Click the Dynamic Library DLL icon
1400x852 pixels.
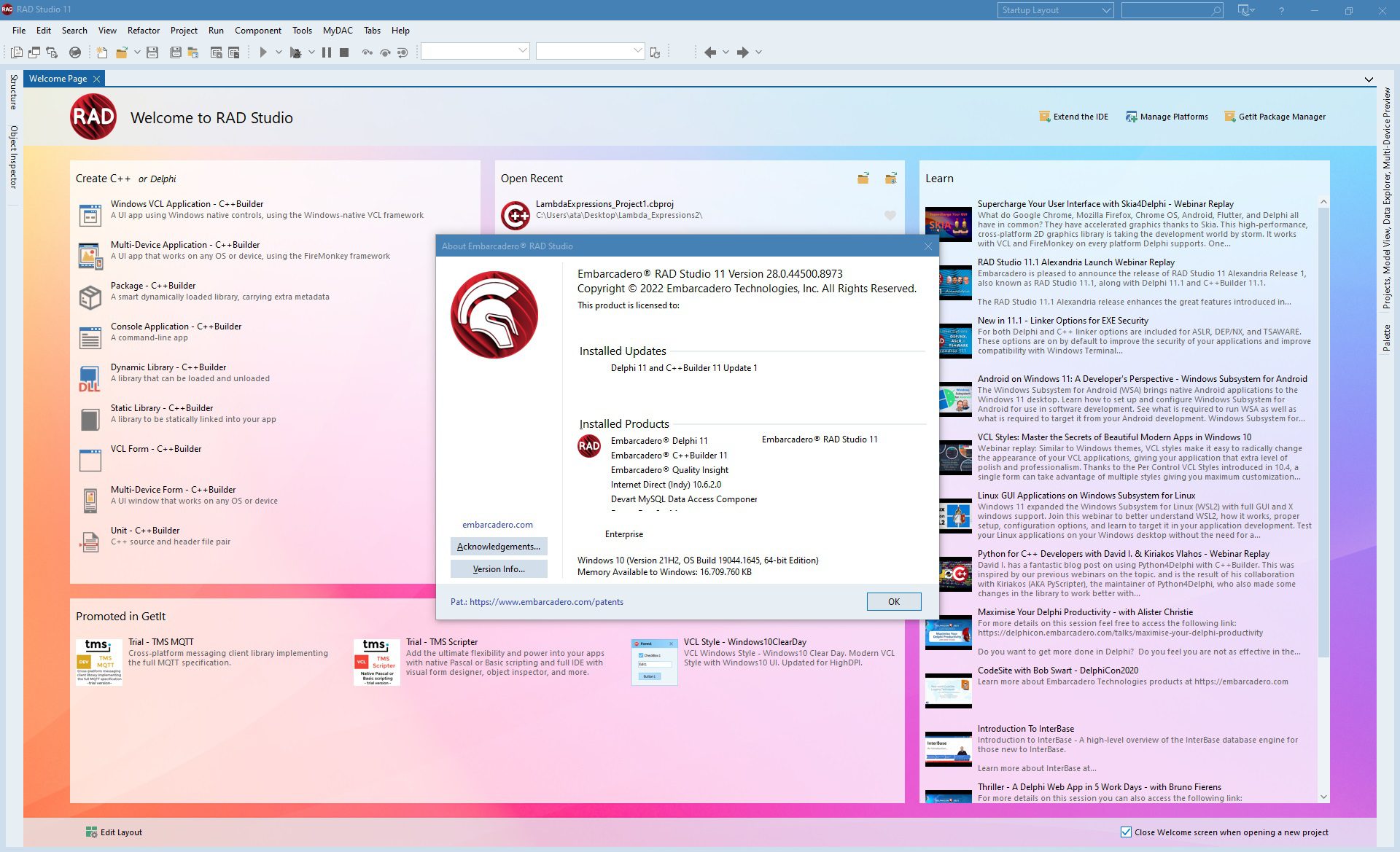point(90,378)
